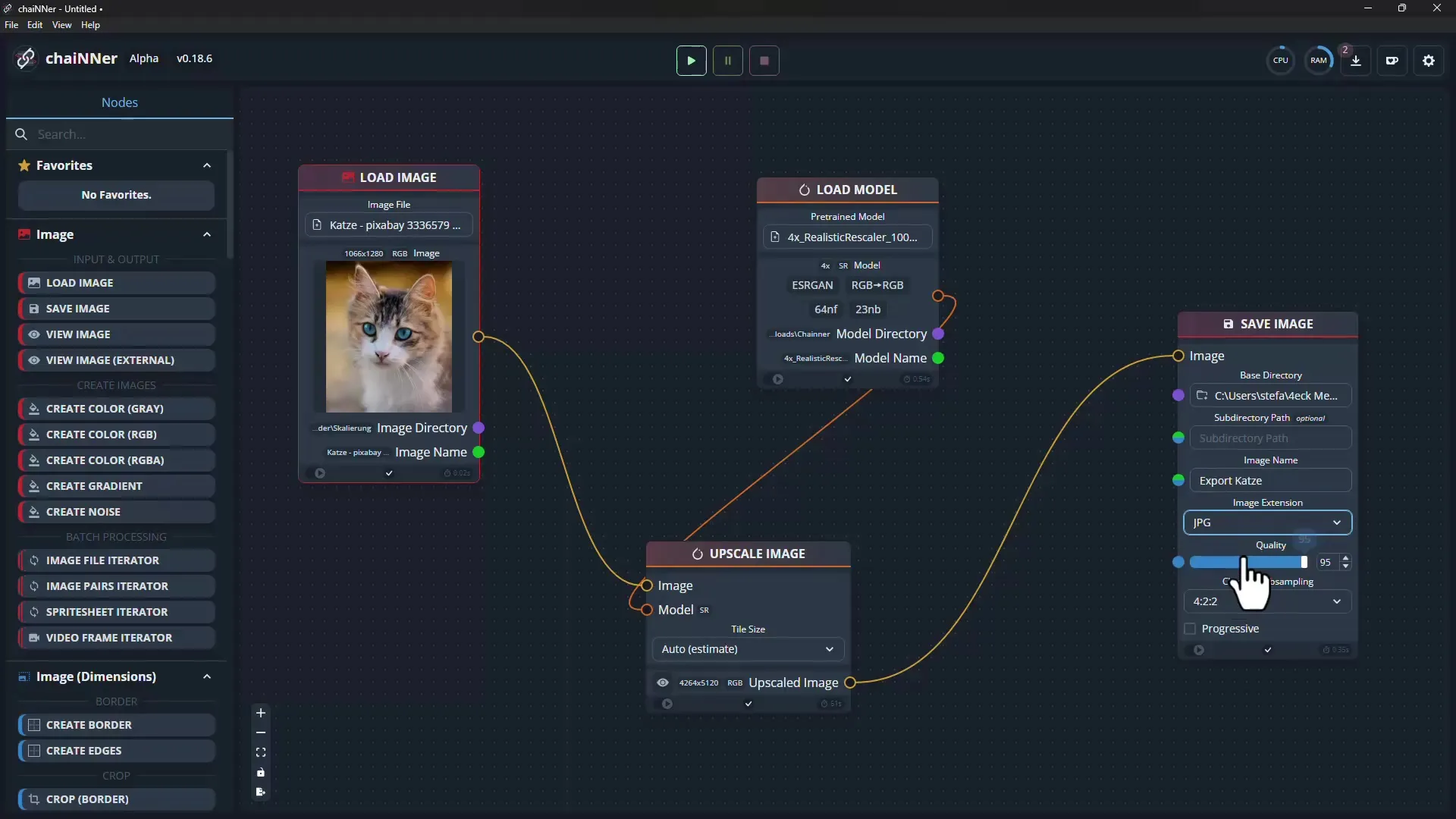Screen dimensions: 1456x819
Task: Click the Pause pipeline button
Action: 728,61
